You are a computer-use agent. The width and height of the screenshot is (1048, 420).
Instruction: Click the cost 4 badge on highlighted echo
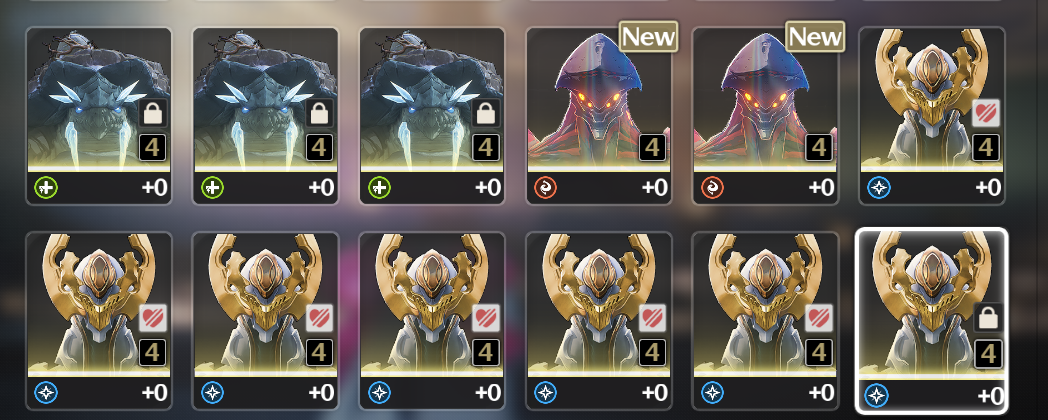(x=987, y=353)
